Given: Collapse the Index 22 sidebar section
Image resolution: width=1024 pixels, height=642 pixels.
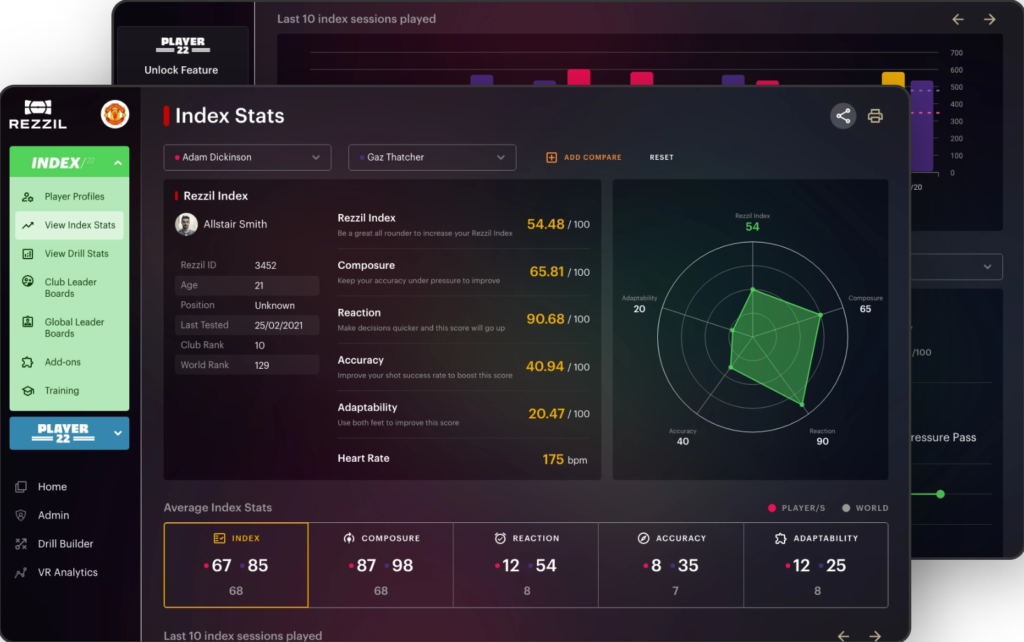Looking at the screenshot, I should (118, 163).
